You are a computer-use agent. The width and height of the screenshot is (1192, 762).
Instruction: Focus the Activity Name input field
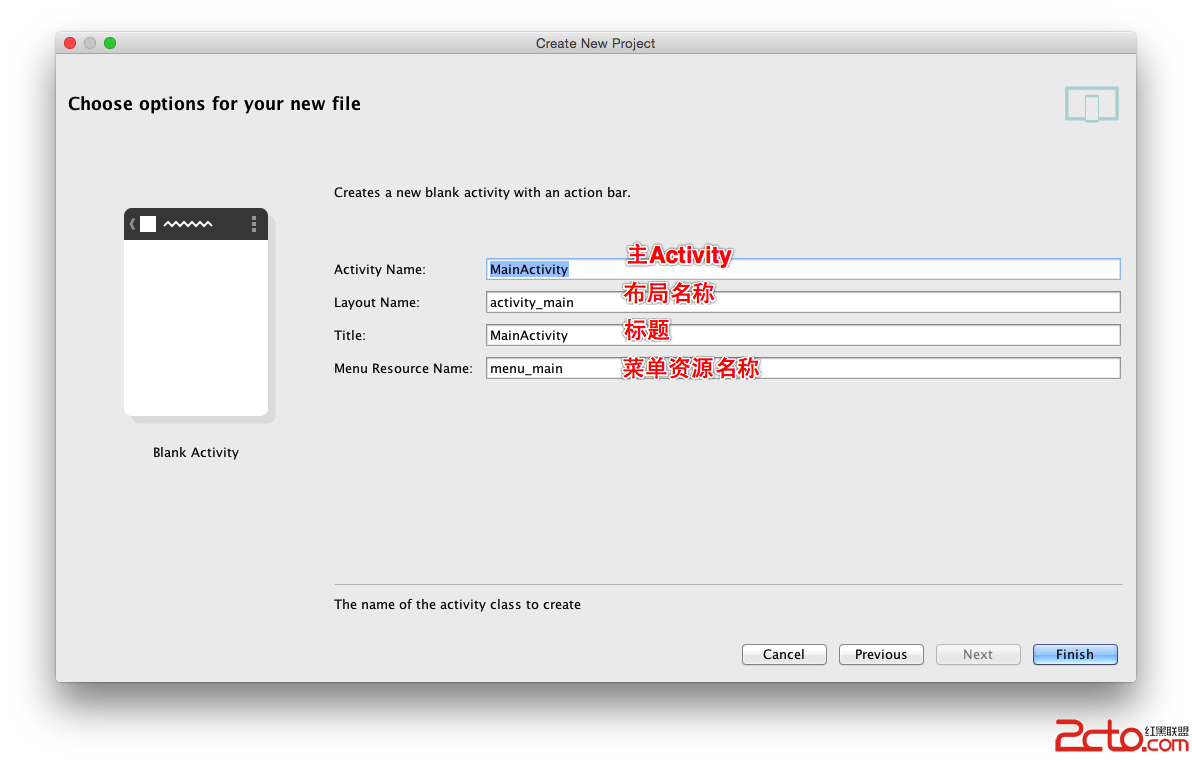[x=803, y=269]
